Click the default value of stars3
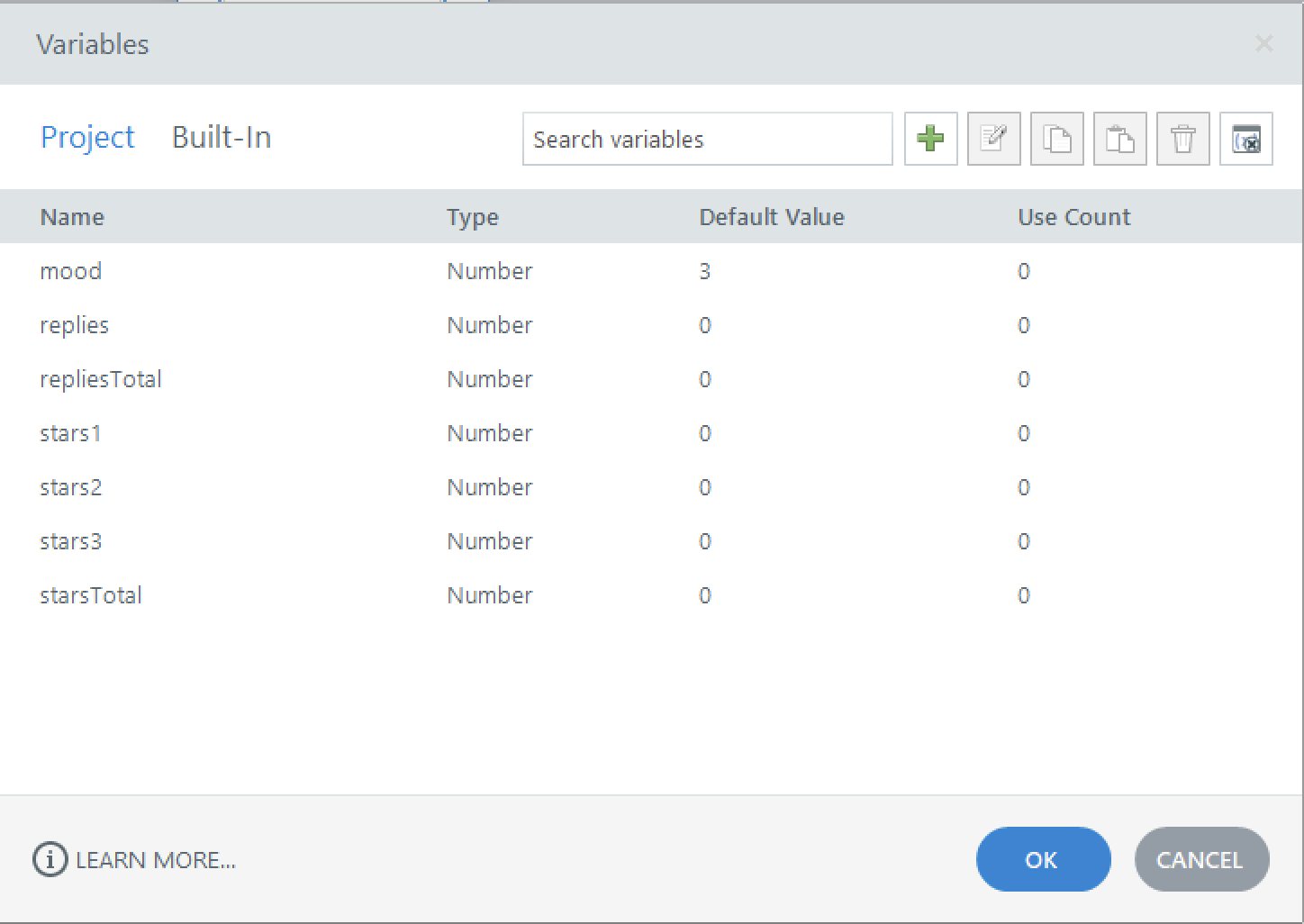The image size is (1304, 924). (705, 541)
